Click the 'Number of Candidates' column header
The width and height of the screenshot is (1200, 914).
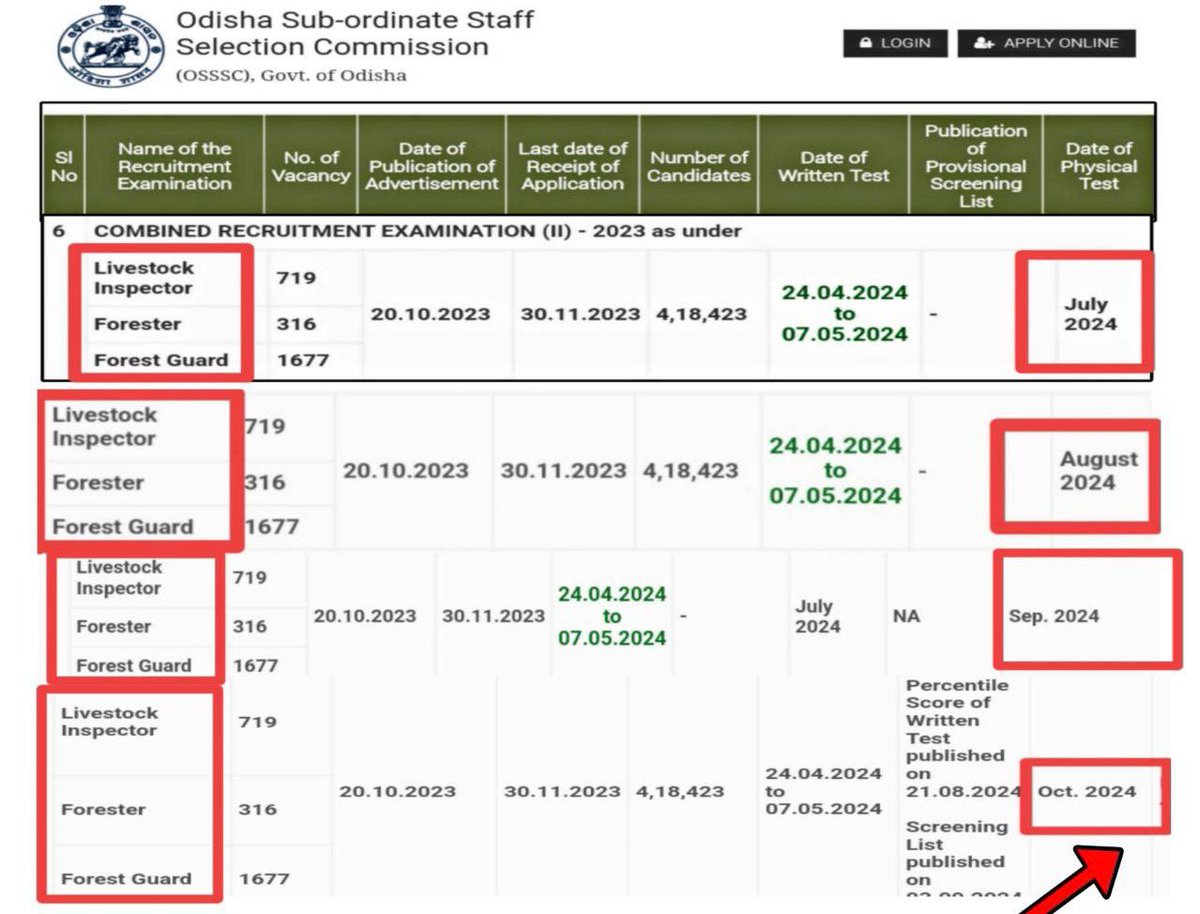(x=699, y=166)
